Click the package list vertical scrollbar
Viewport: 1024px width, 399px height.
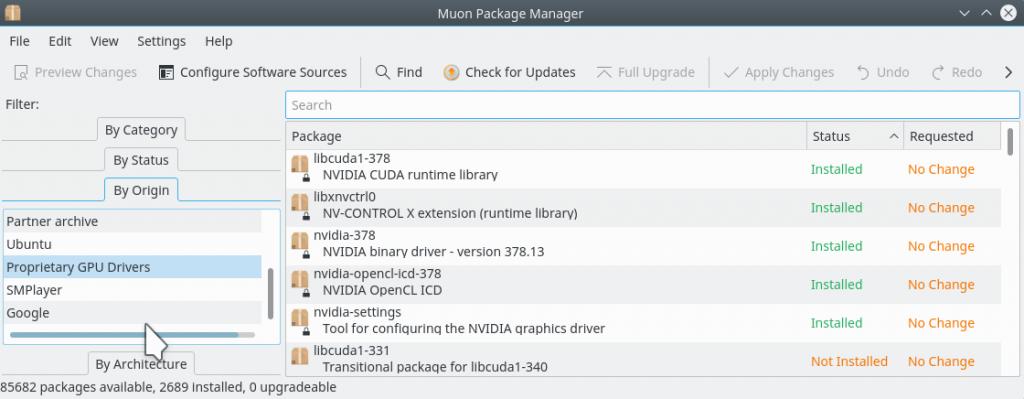(1010, 142)
